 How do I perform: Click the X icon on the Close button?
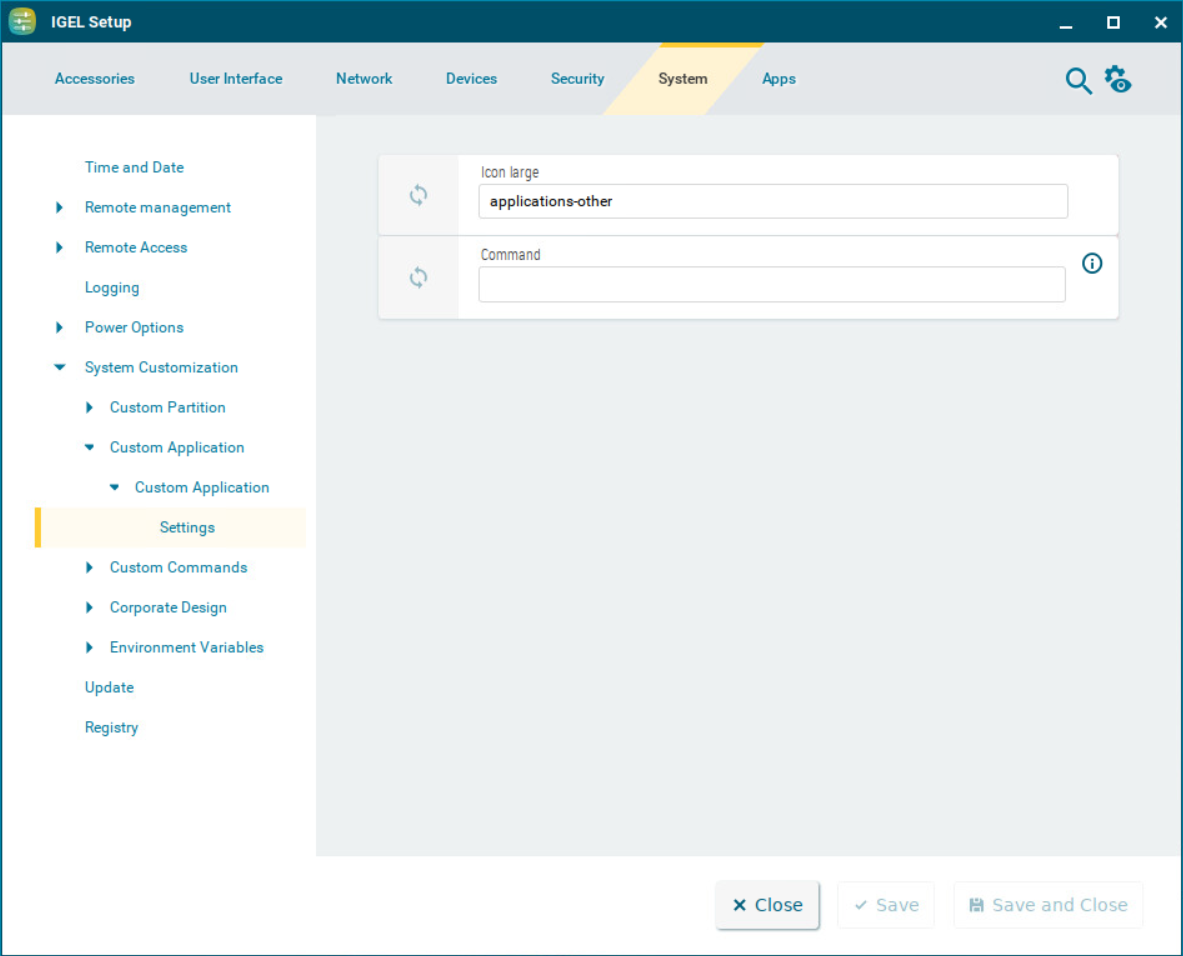[x=740, y=905]
